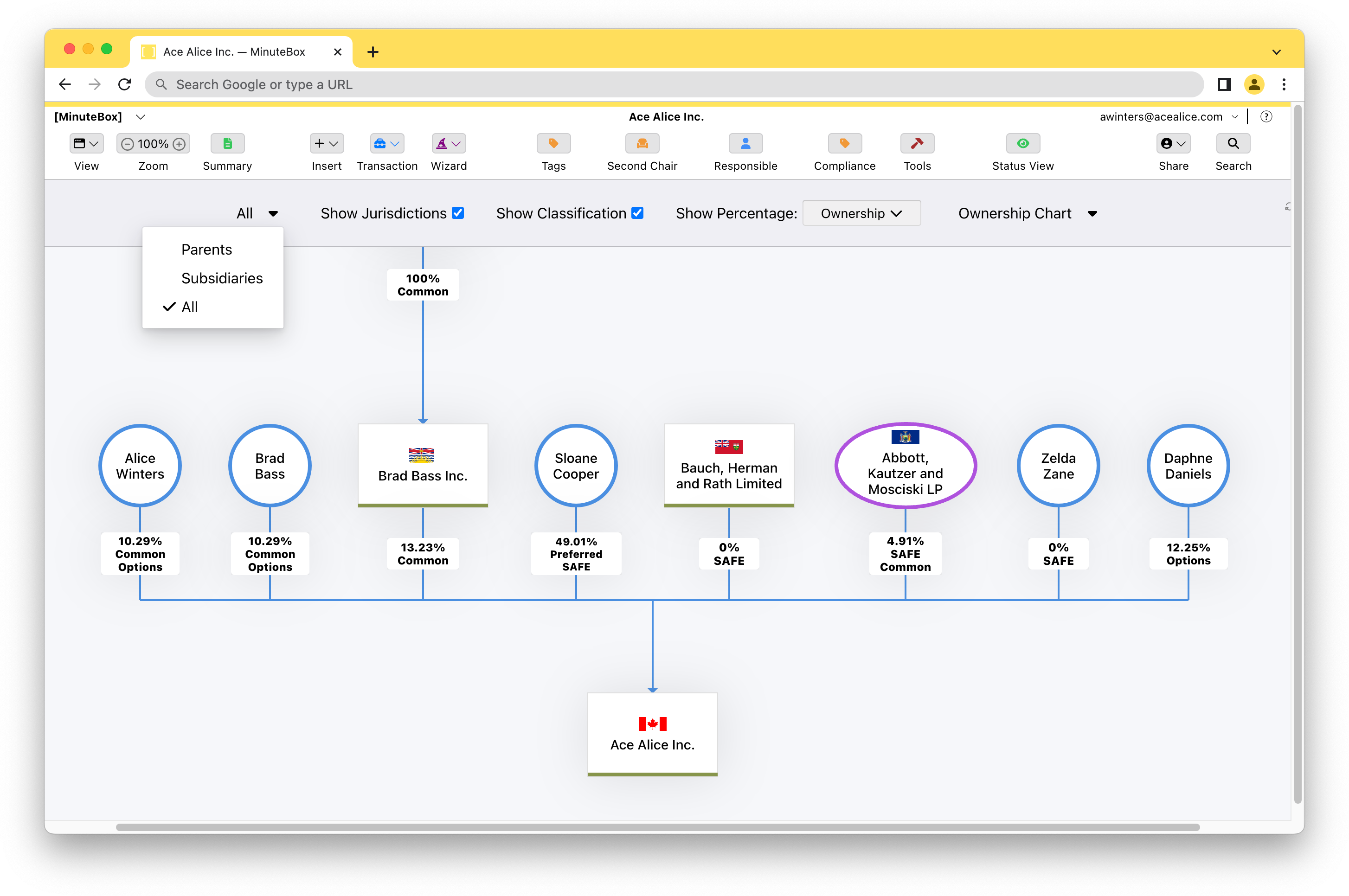Open the View layout dropdown icon
Viewport: 1349px width, 896px height.
(86, 143)
